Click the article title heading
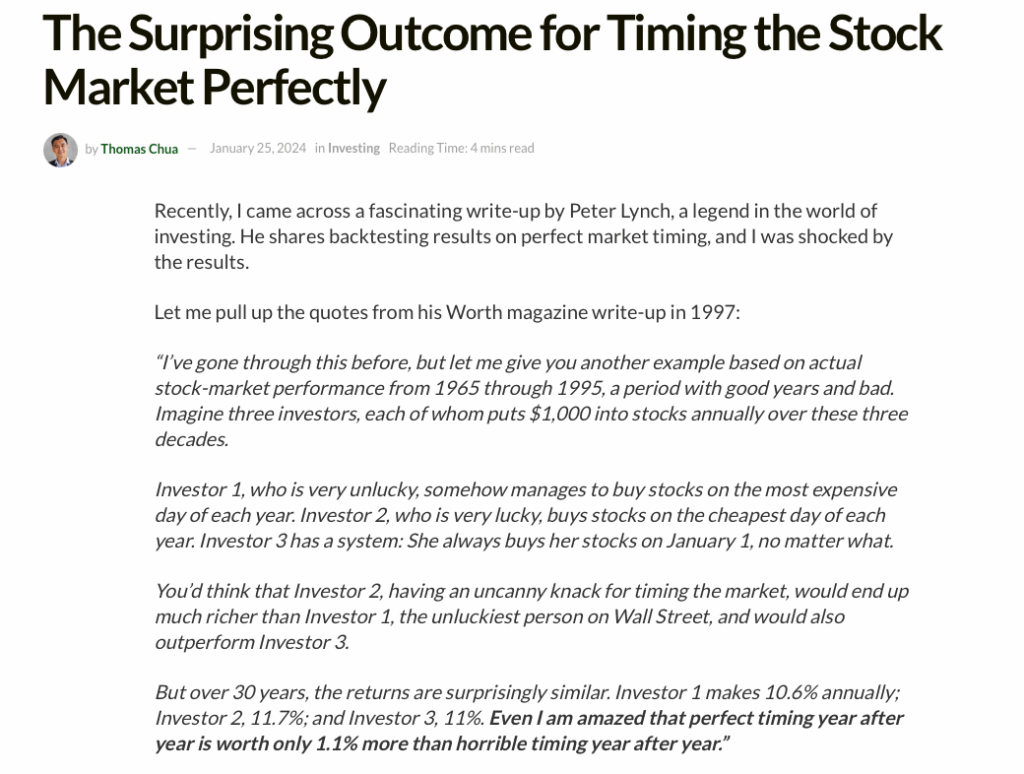1024x774 pixels. coord(492,59)
